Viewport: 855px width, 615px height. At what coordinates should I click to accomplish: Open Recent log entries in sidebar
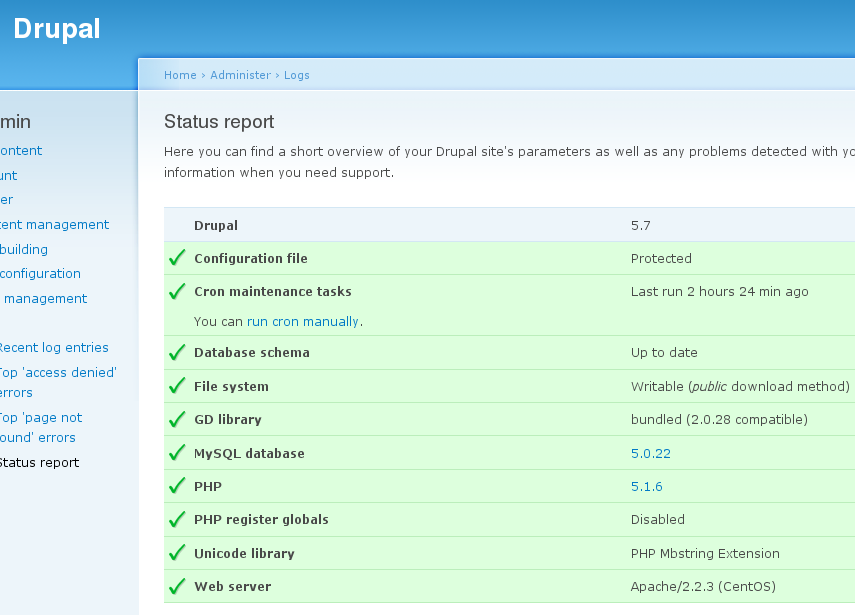pos(53,348)
